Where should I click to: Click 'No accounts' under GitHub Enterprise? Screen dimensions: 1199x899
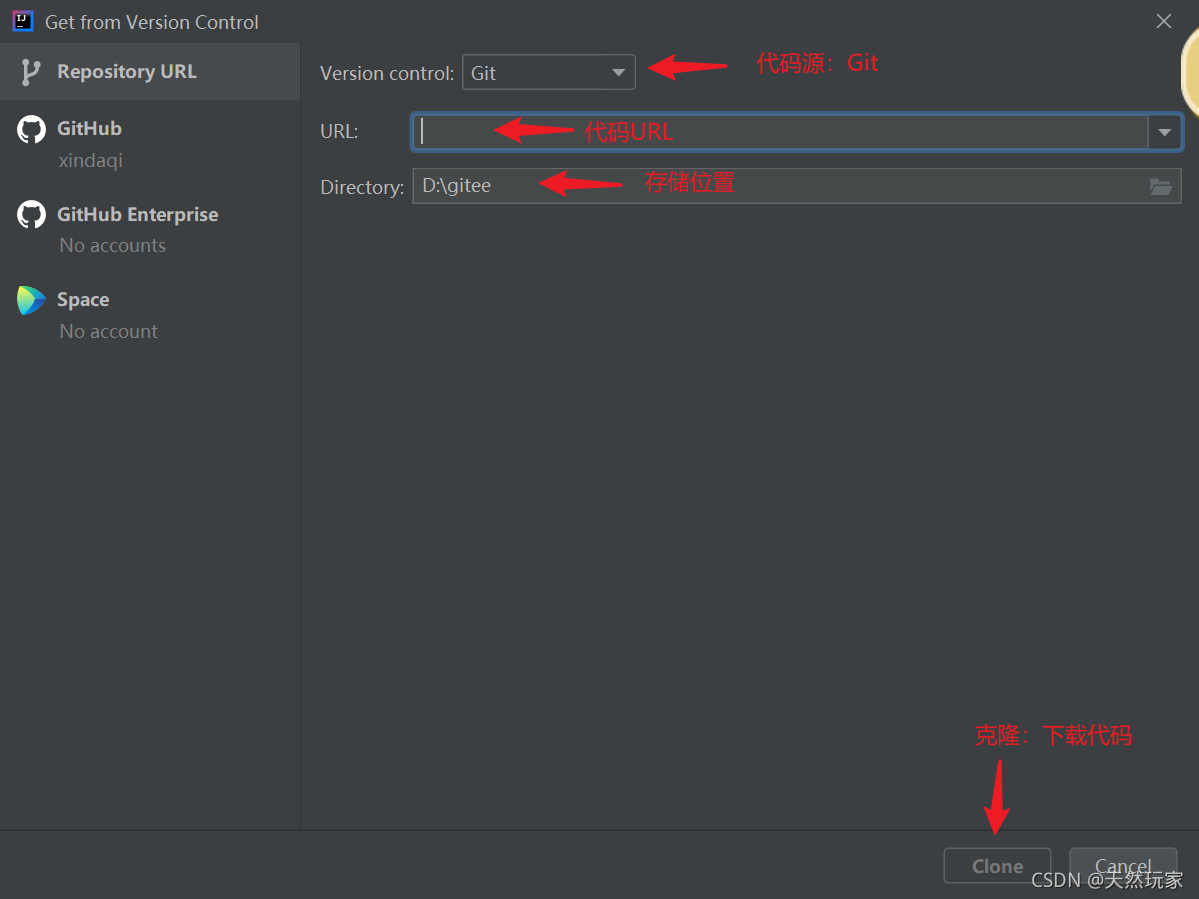[112, 245]
